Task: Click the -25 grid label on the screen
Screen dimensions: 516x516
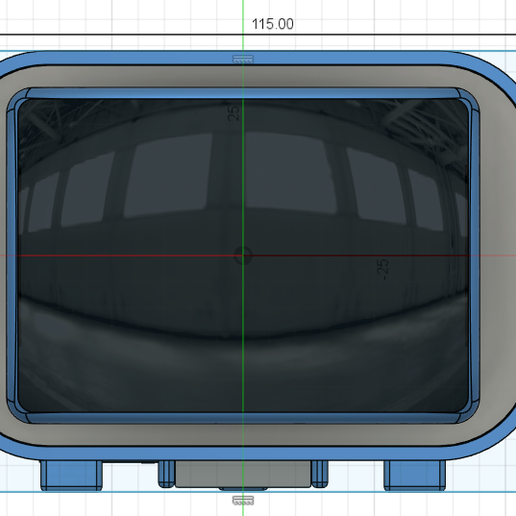Action: [x=383, y=269]
